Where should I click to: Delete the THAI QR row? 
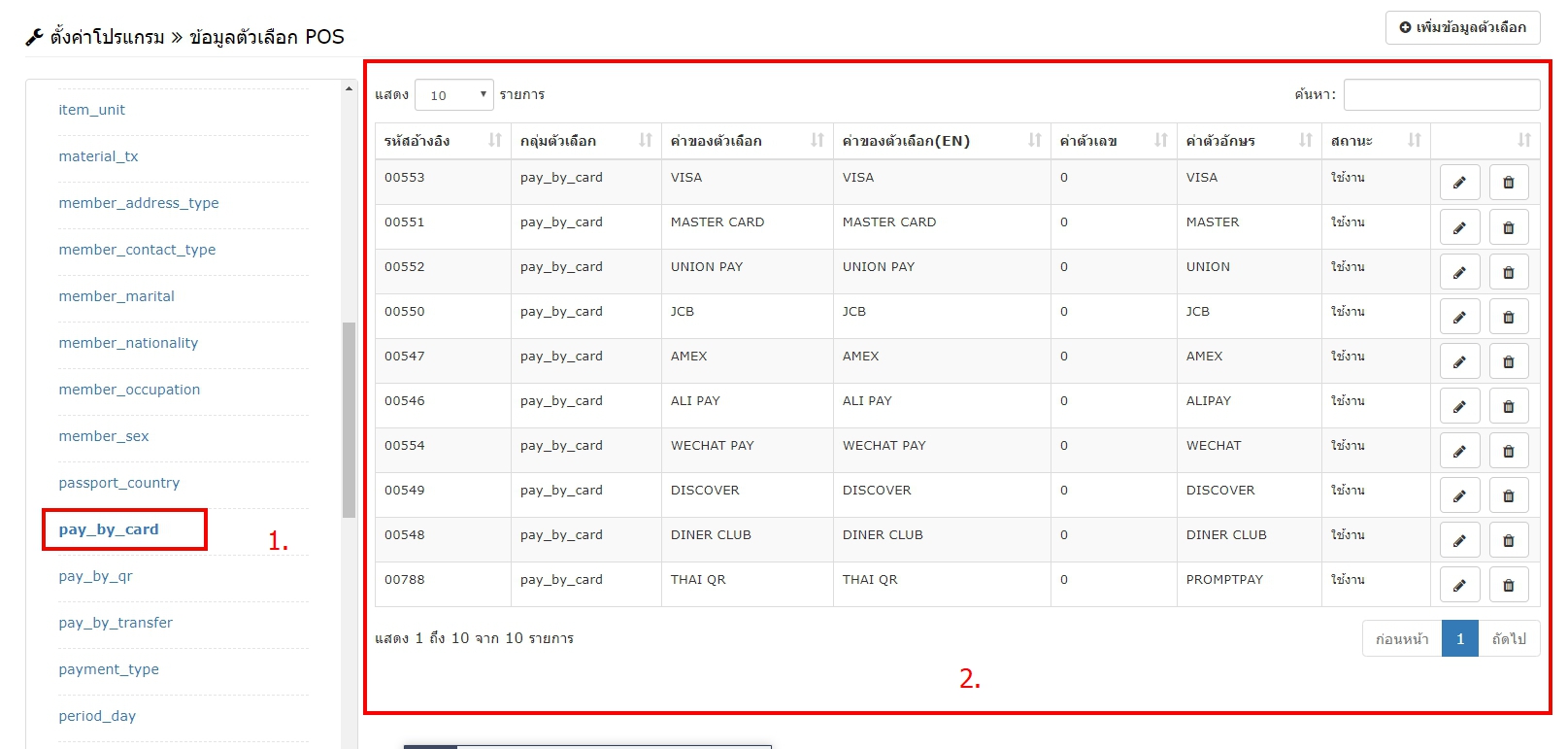point(1509,585)
